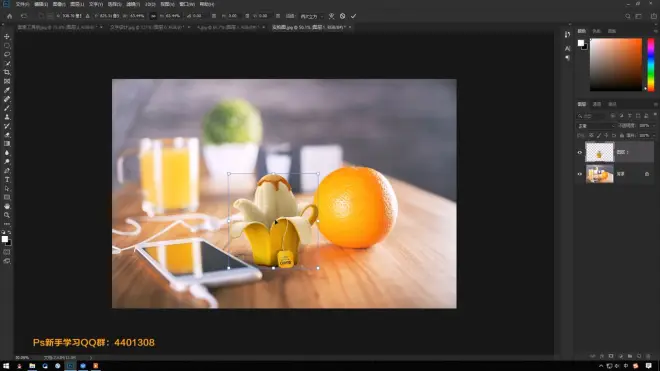Select the Gradient tool
Viewport: 660px width, 371px height.
(7, 144)
